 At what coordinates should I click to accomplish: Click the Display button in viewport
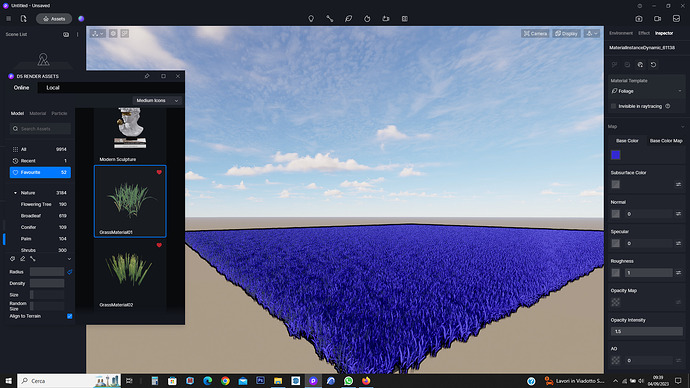coord(566,33)
